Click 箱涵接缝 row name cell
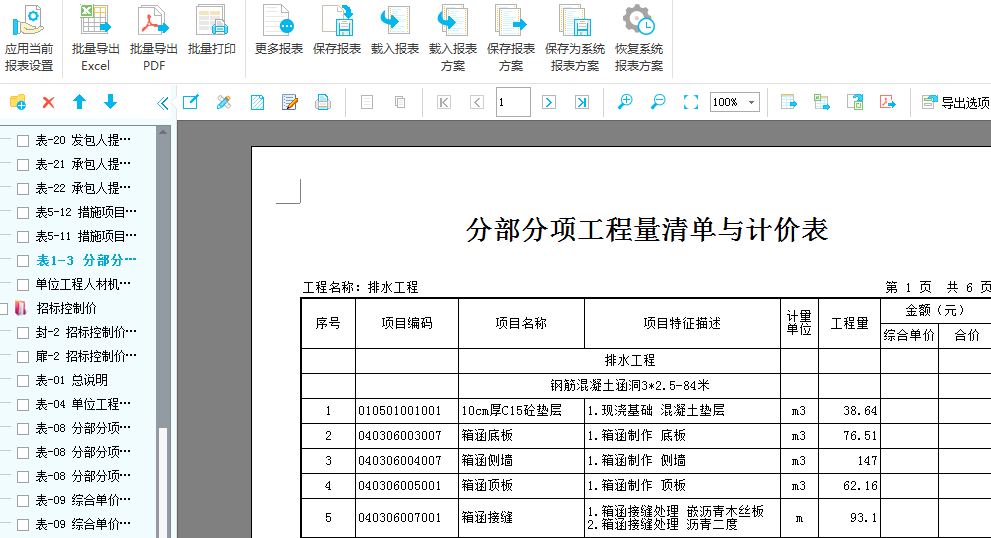The width and height of the screenshot is (991, 538). tap(521, 518)
